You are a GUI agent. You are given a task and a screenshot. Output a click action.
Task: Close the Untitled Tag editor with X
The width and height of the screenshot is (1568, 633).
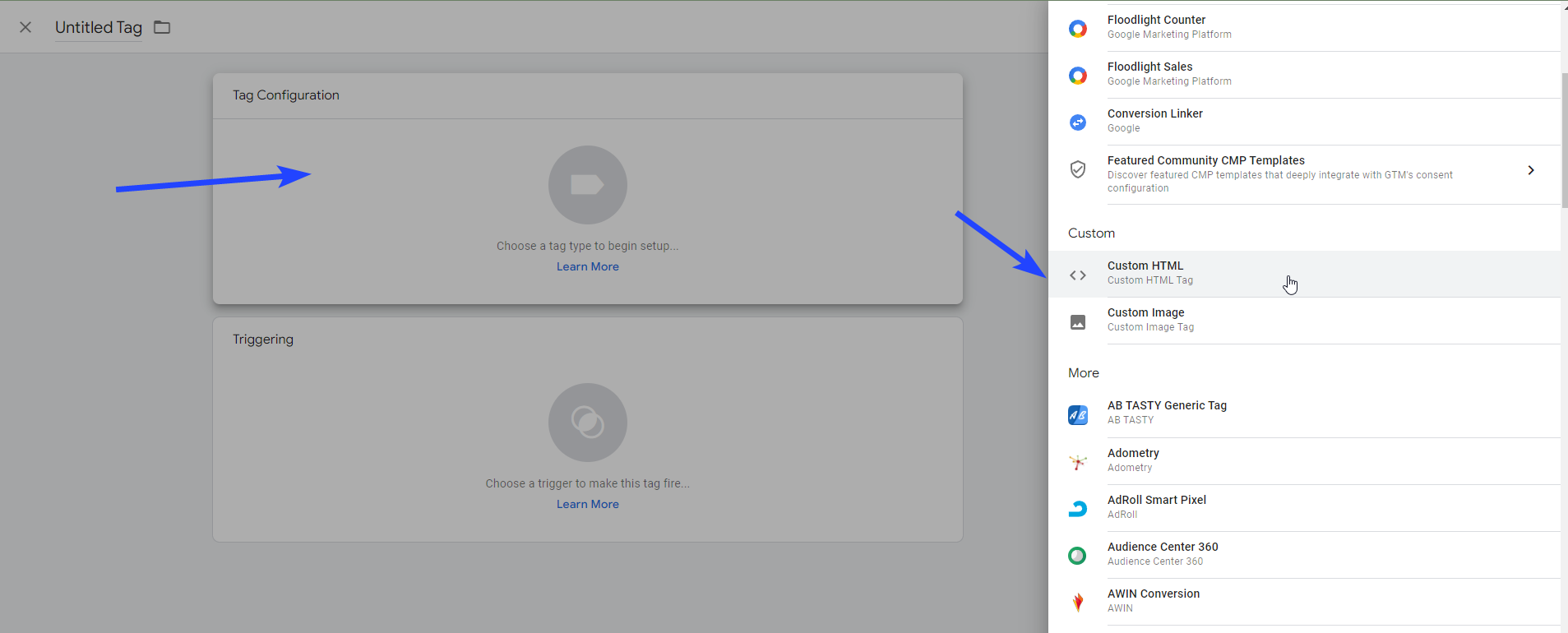(25, 27)
